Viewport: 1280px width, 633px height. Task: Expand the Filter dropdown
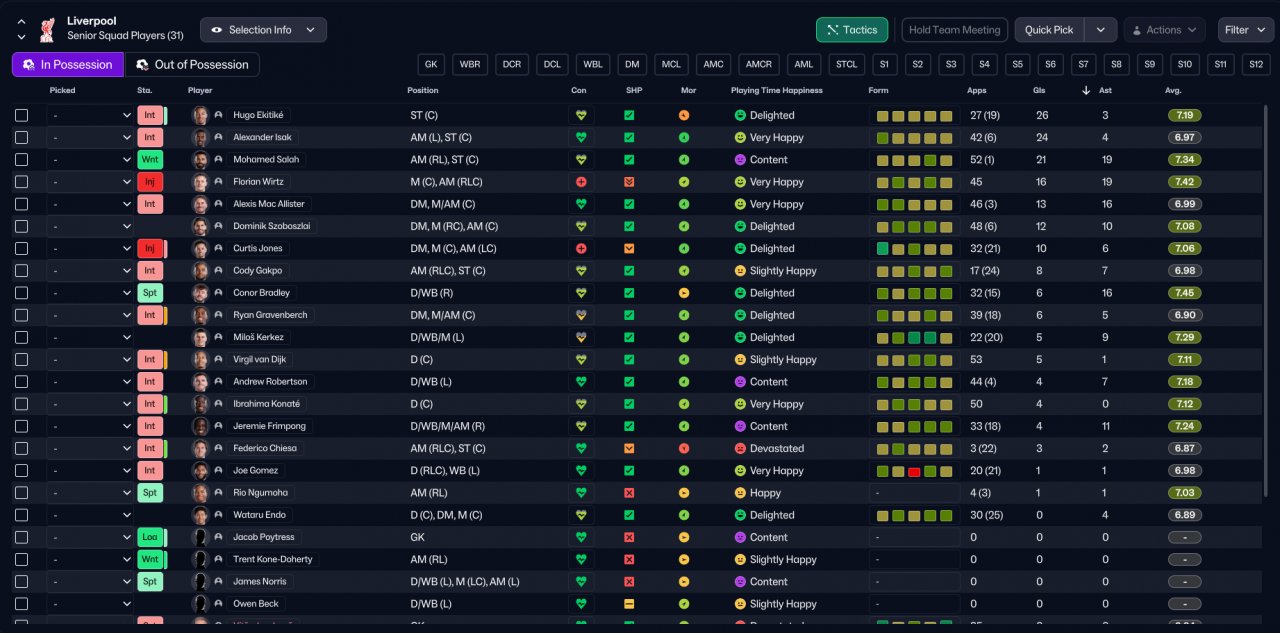pyautogui.click(x=1244, y=30)
